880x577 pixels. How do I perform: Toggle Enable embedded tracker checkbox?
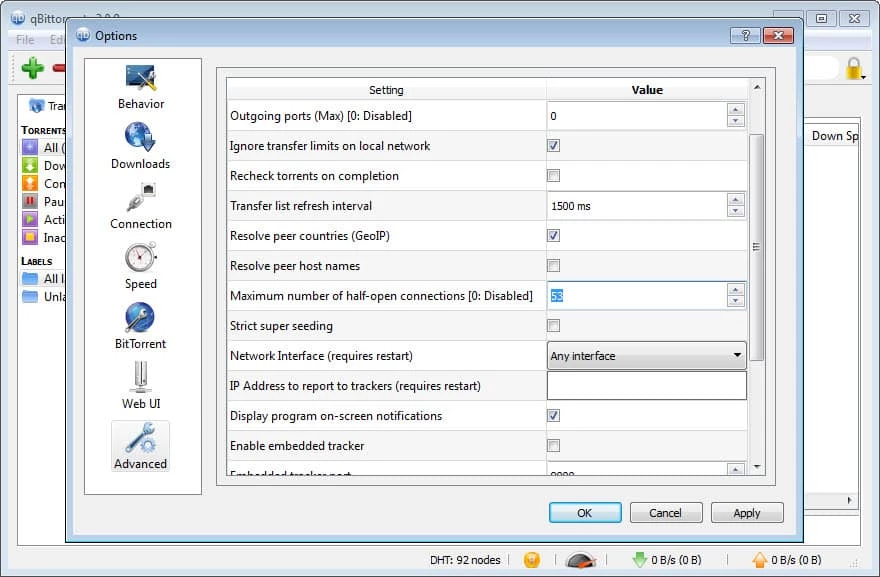[x=553, y=446]
